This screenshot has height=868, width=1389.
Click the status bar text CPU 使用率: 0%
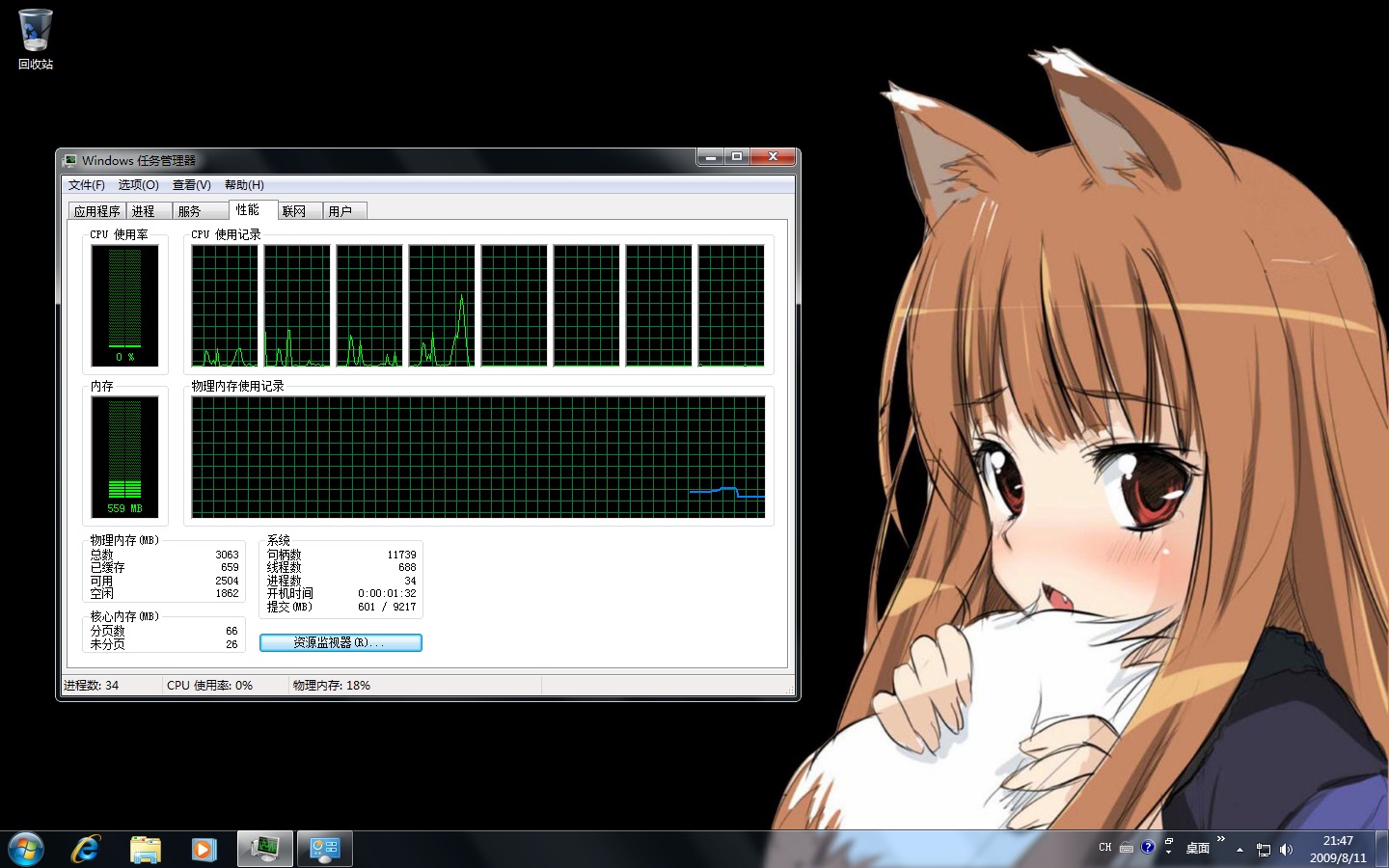209,686
